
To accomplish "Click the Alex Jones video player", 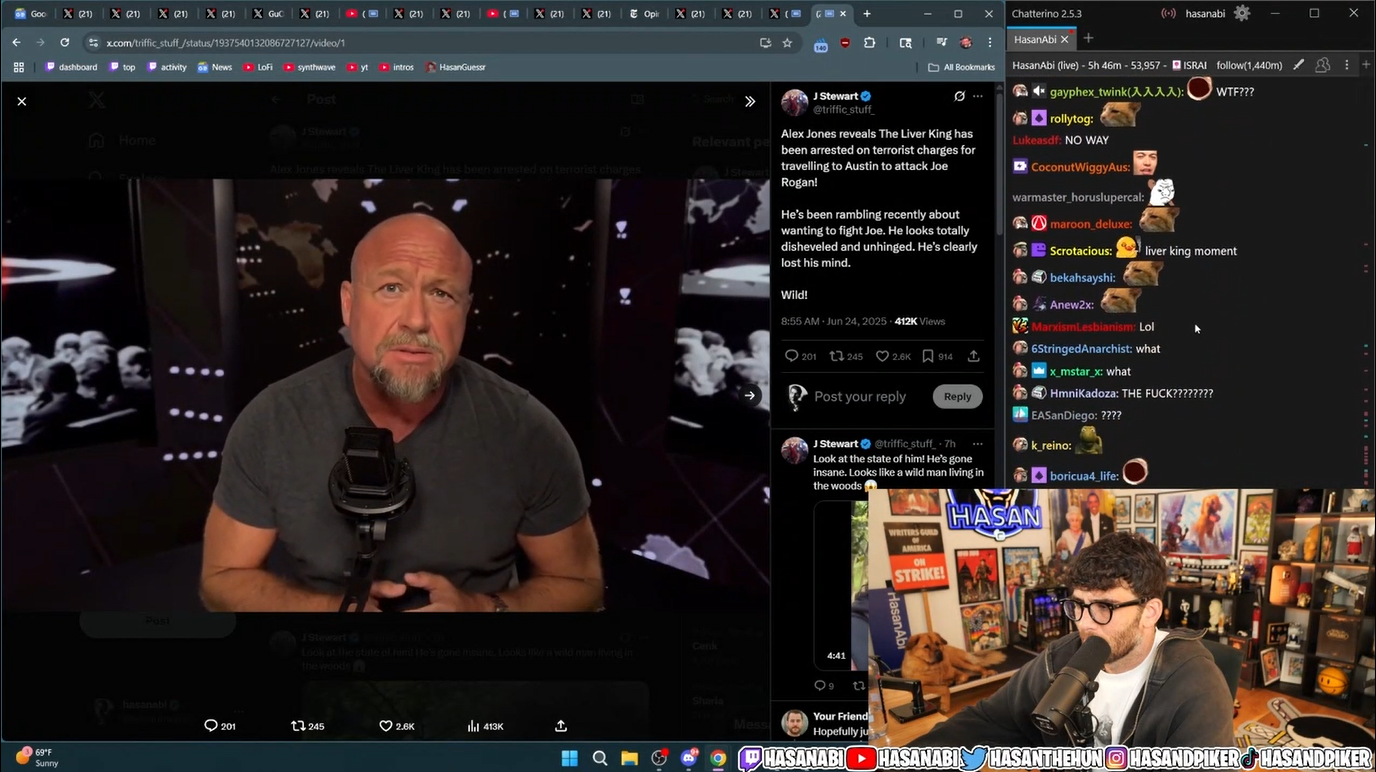I will (x=385, y=395).
